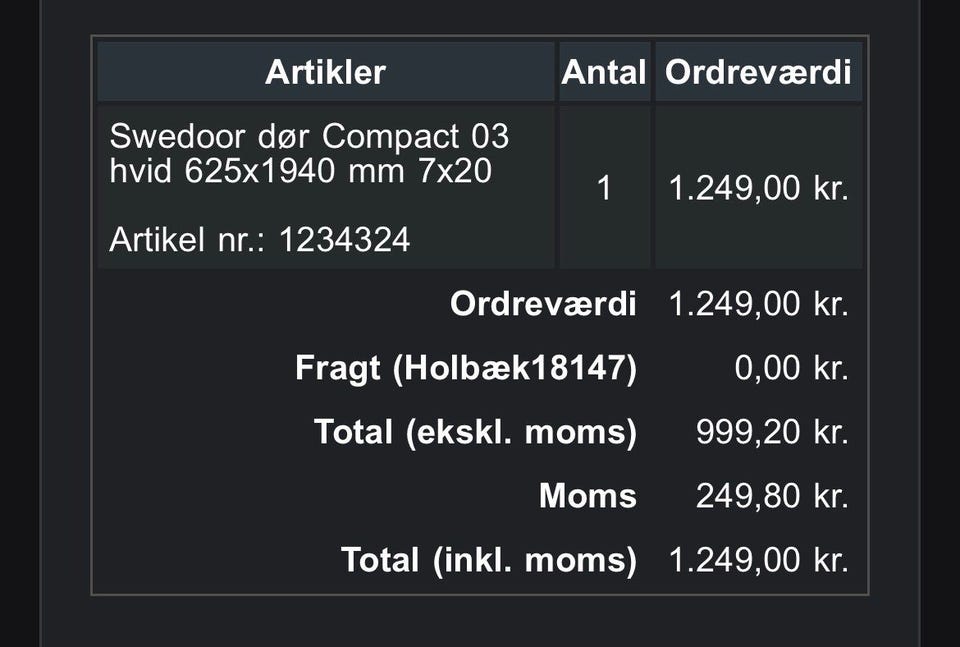Click the Total (ekskl. moms) label
This screenshot has width=960, height=647.
pos(475,432)
